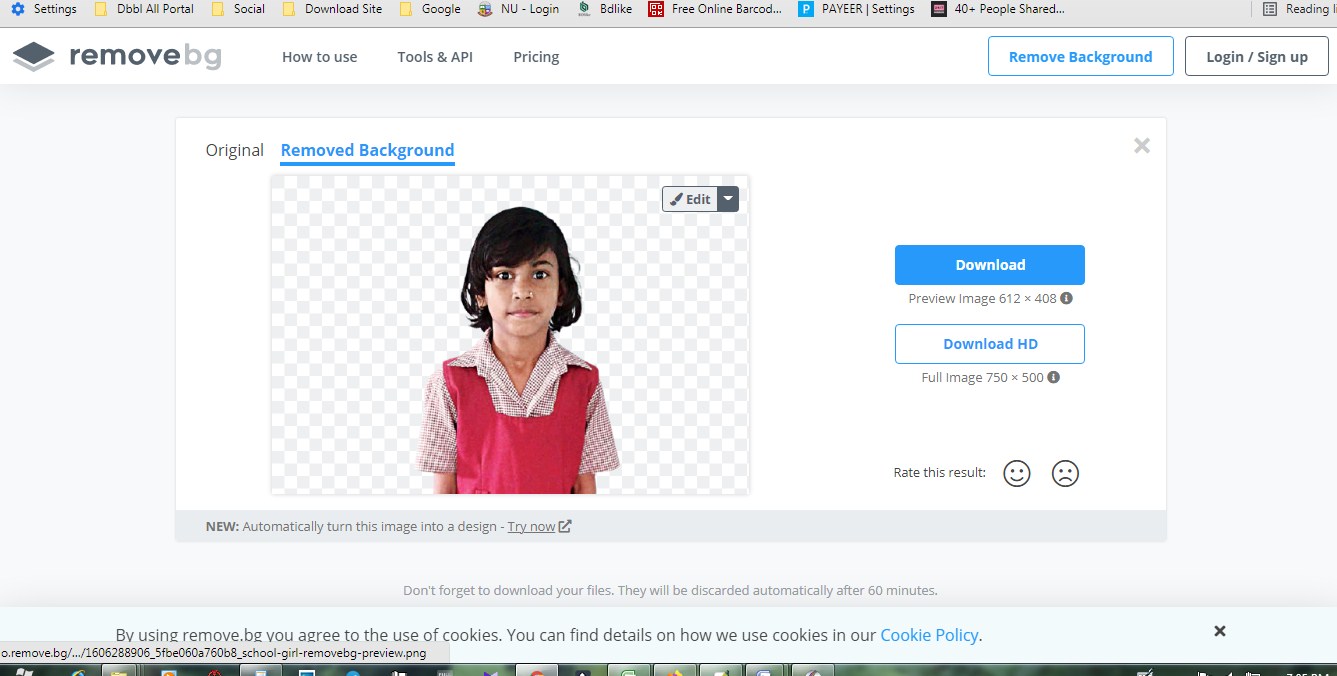
Task: Open the Social bookmark folder
Action: pyautogui.click(x=238, y=9)
